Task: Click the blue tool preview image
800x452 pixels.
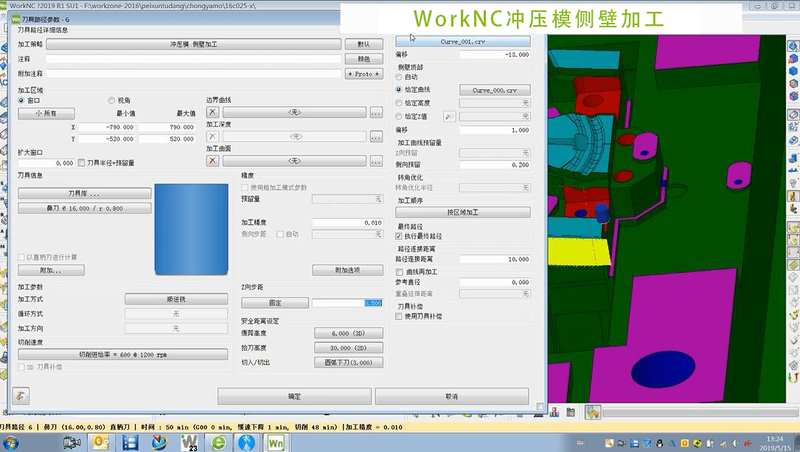Action: [191, 229]
